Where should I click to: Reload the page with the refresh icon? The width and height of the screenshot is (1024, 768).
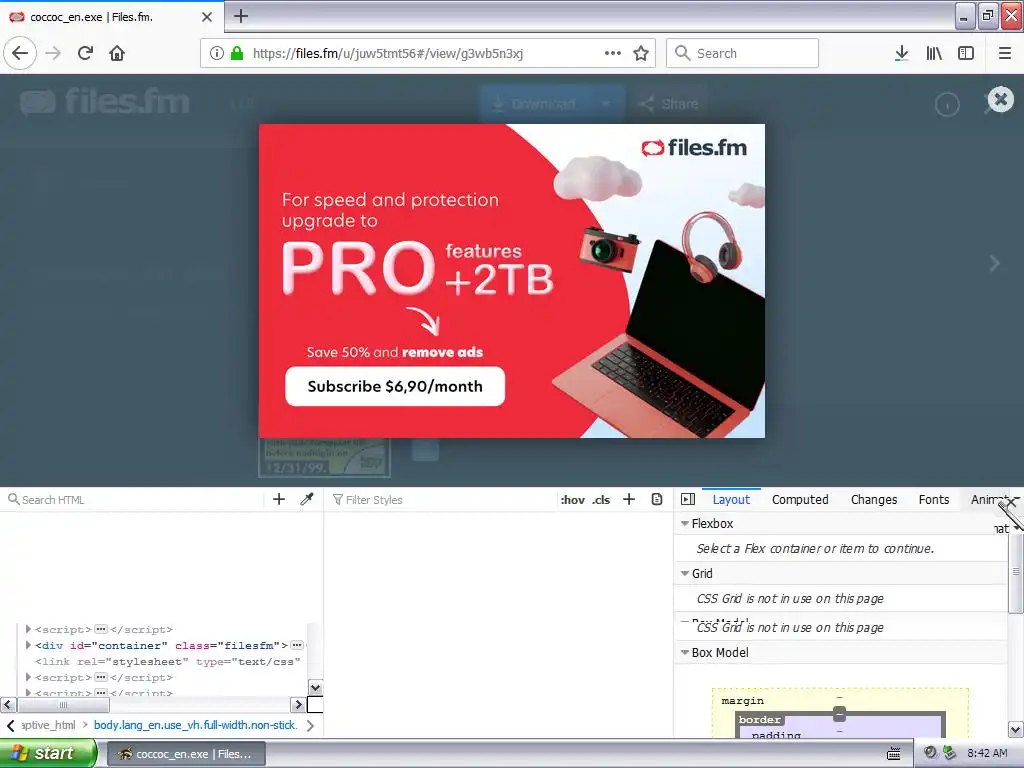pyautogui.click(x=86, y=53)
